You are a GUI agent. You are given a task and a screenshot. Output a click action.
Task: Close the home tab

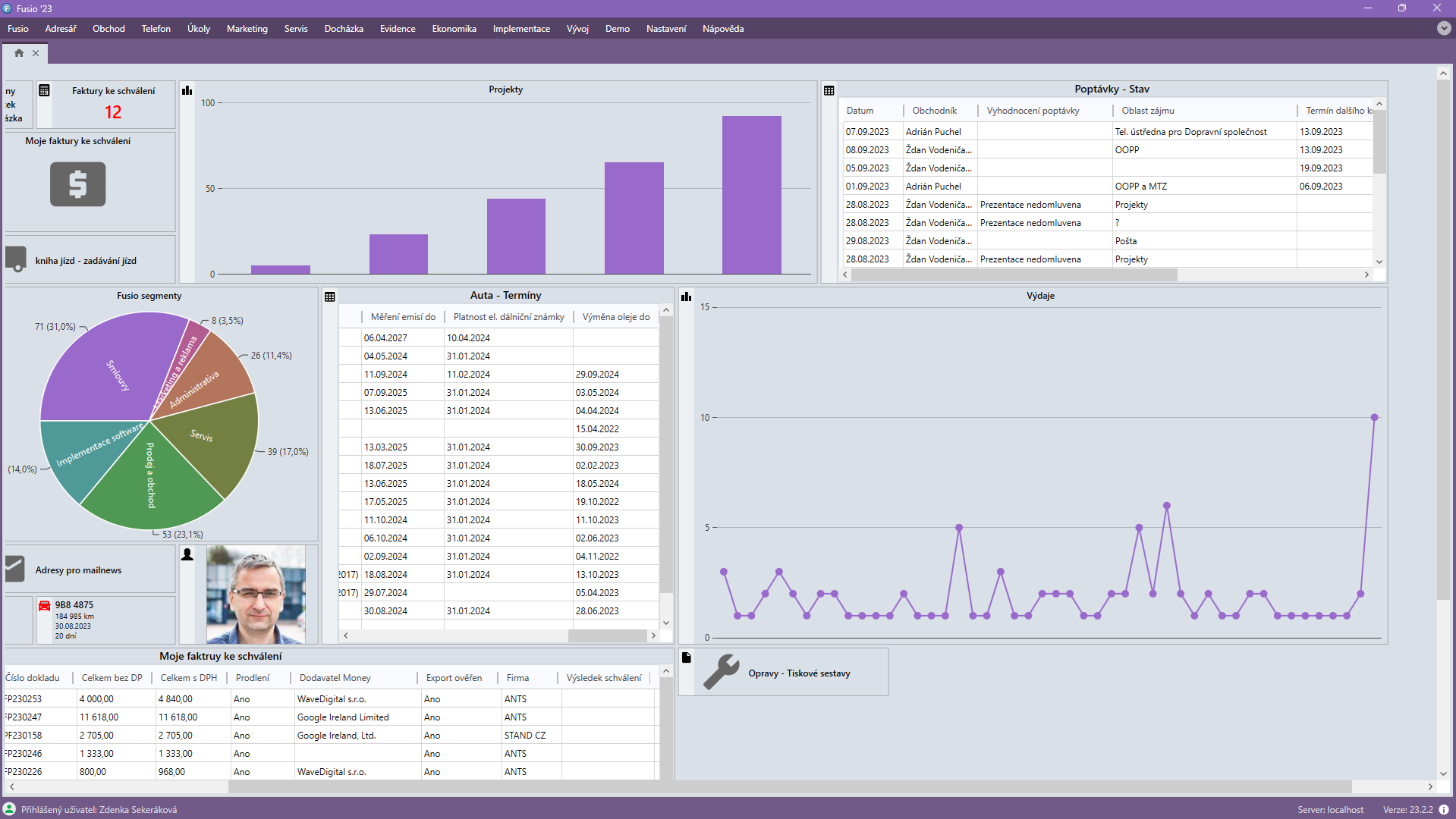[x=36, y=53]
